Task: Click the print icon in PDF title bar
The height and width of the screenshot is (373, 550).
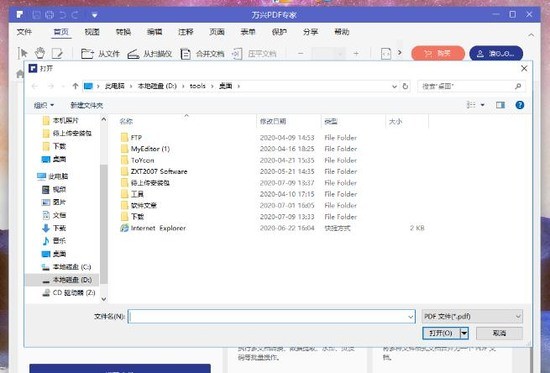Action: coord(49,15)
